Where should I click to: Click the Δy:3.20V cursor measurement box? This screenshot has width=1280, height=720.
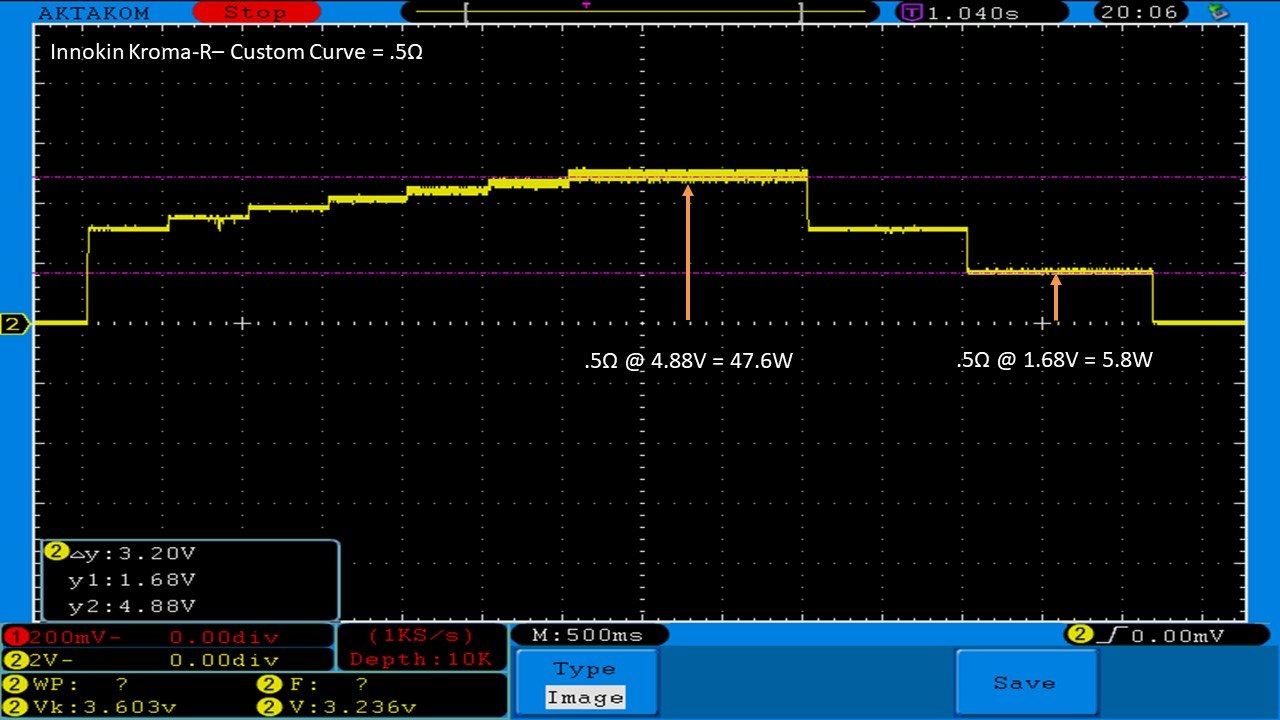190,580
